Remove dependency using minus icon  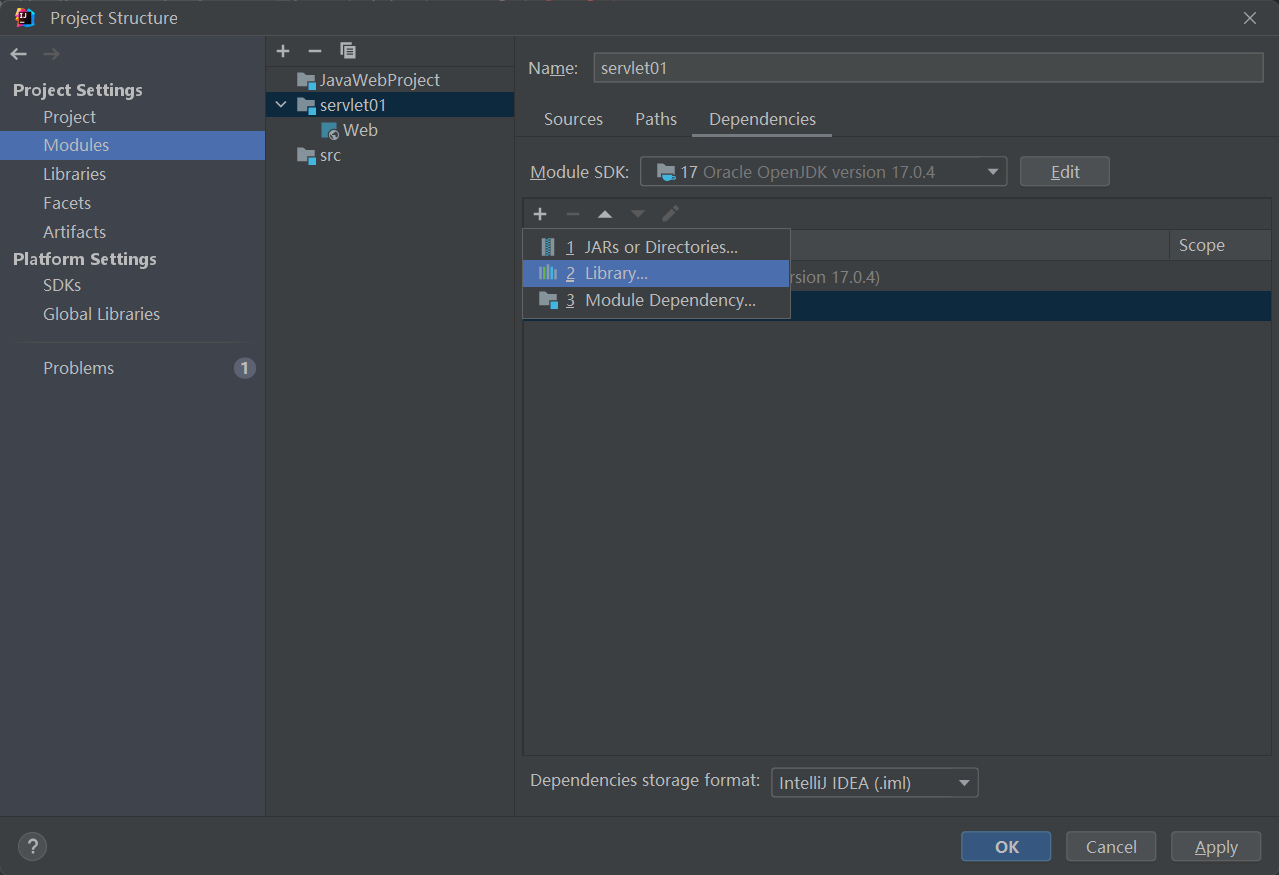pyautogui.click(x=573, y=214)
